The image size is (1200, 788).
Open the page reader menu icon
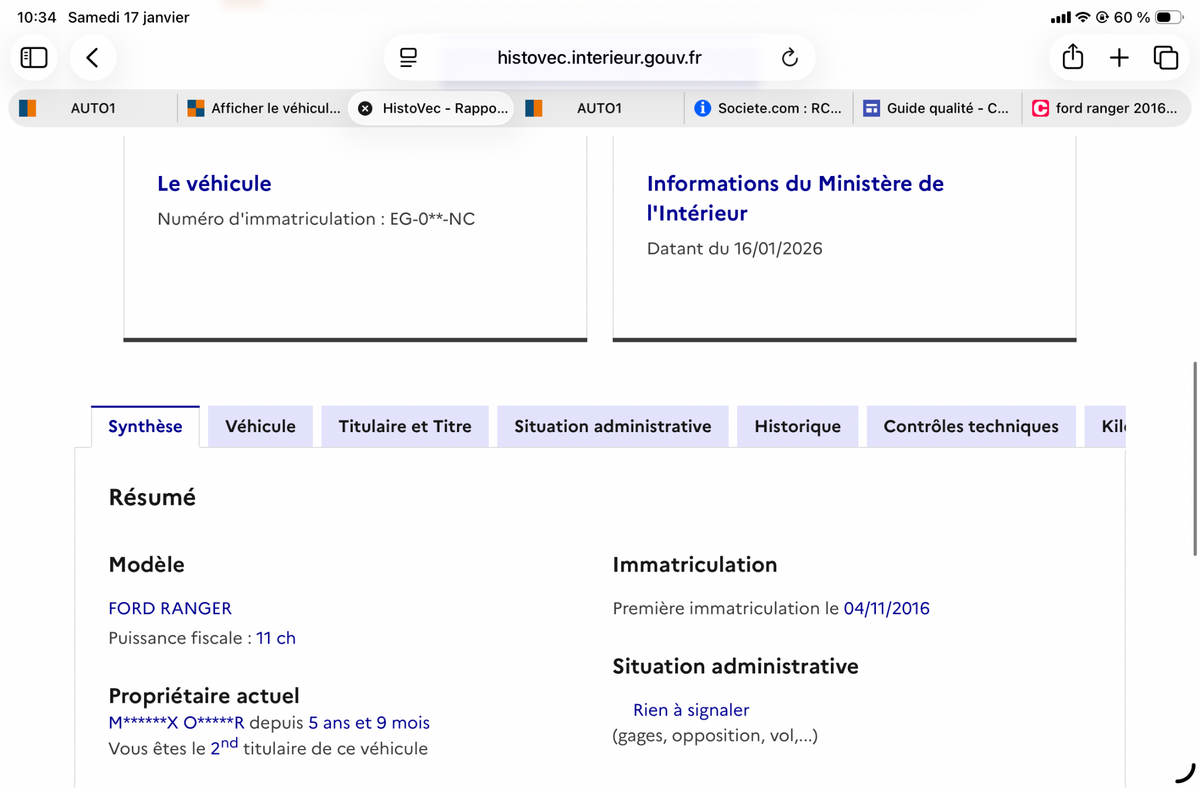click(408, 58)
